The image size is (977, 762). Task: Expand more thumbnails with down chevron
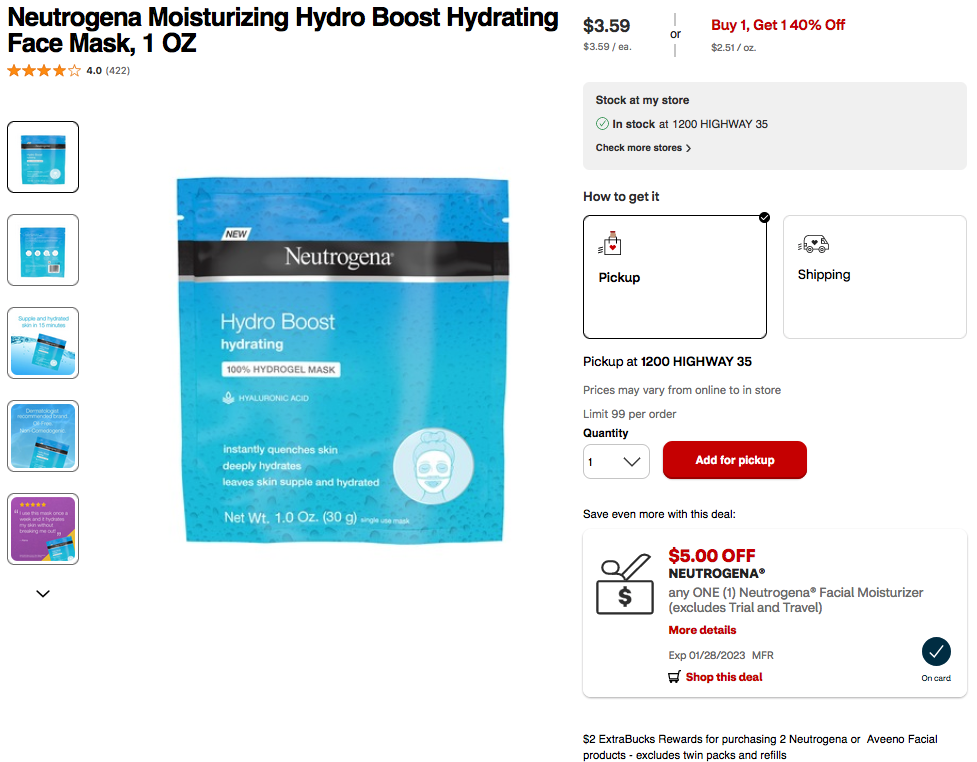coord(43,594)
